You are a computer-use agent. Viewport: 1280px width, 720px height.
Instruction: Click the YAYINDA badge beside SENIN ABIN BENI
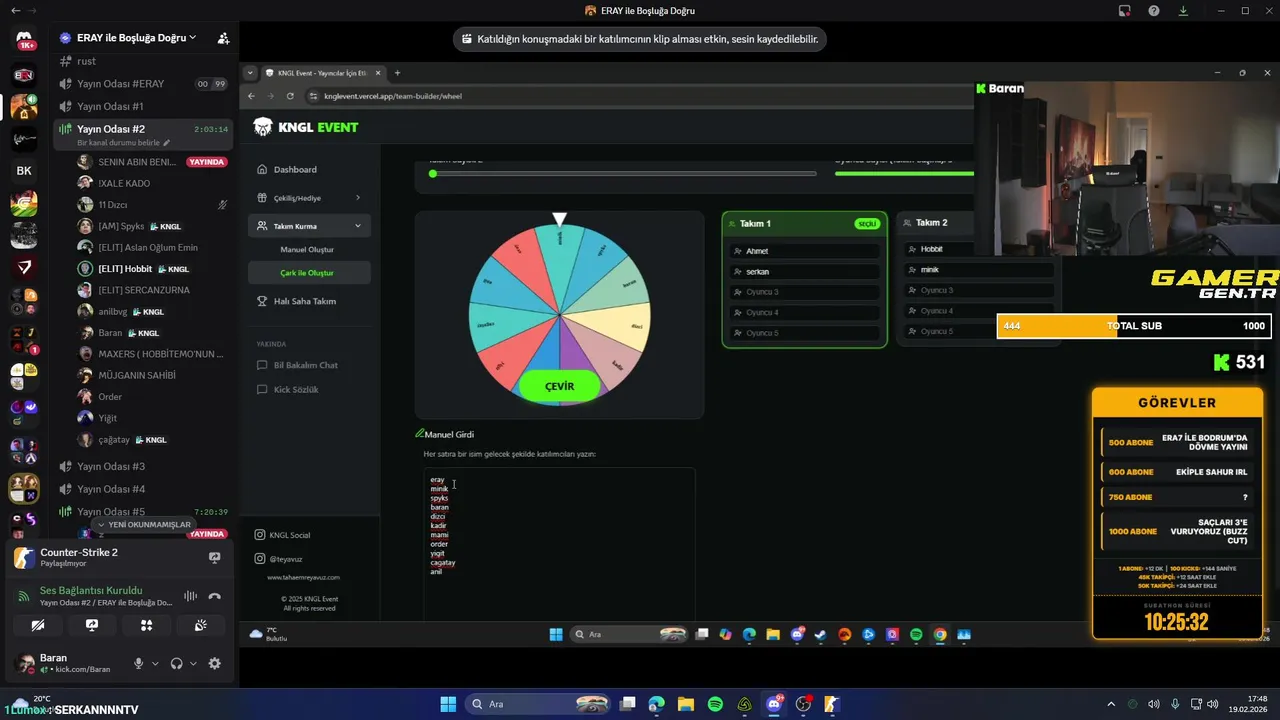(207, 162)
